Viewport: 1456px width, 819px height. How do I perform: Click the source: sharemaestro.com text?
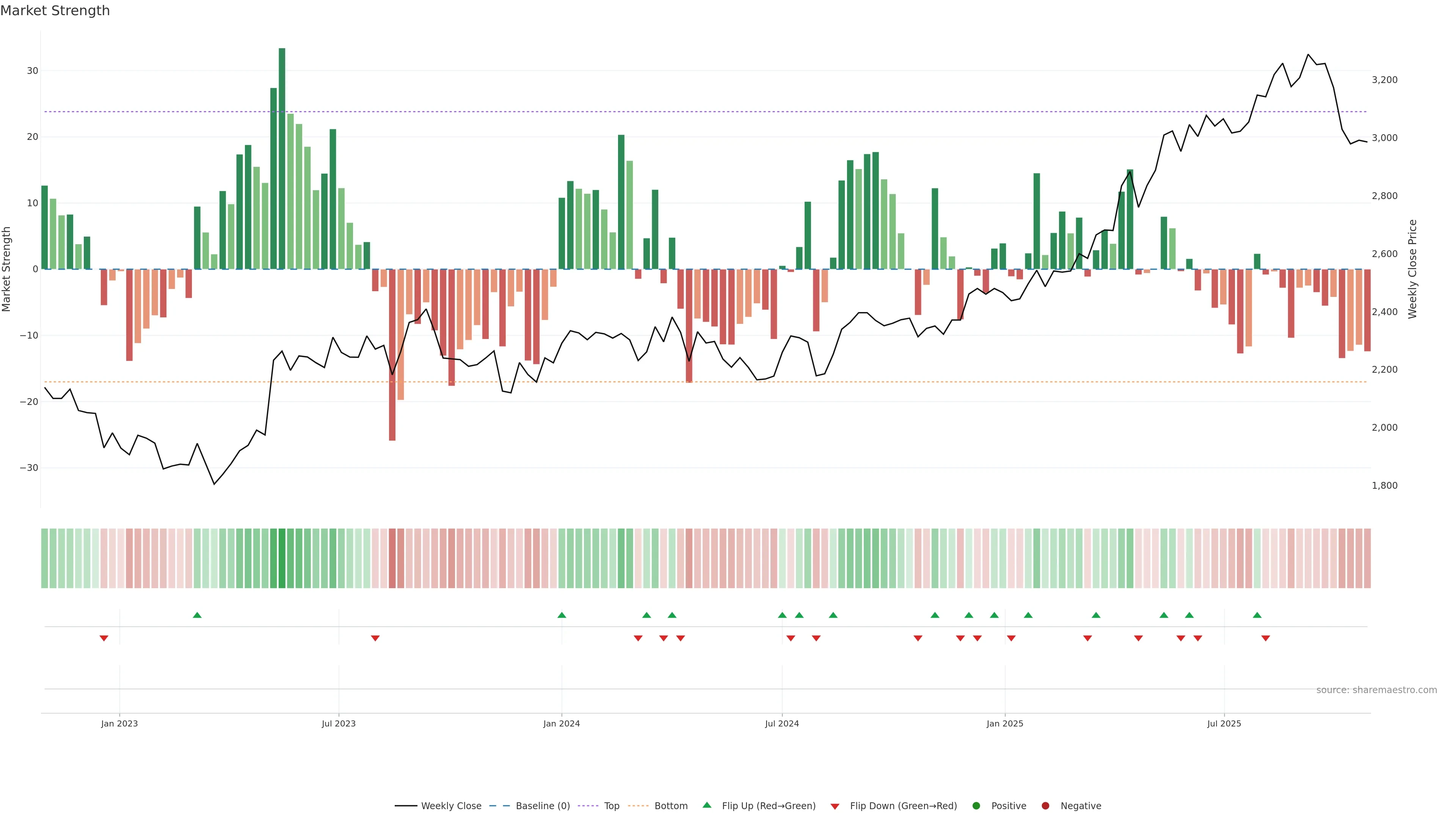coord(1376,690)
